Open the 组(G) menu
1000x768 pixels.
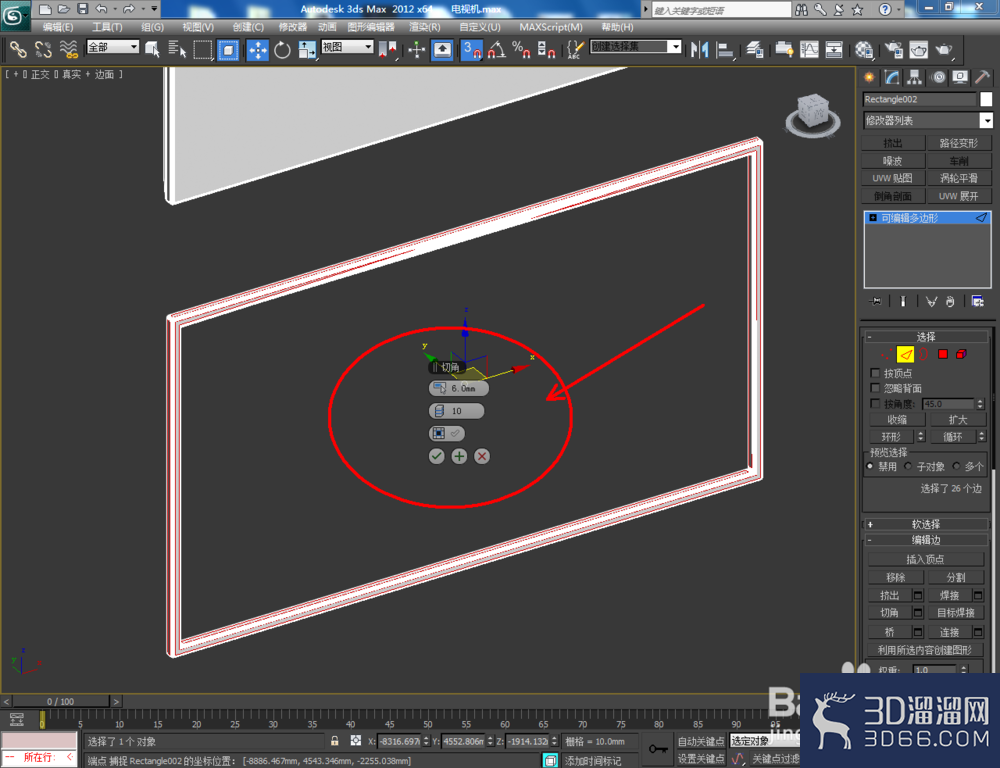(x=152, y=27)
